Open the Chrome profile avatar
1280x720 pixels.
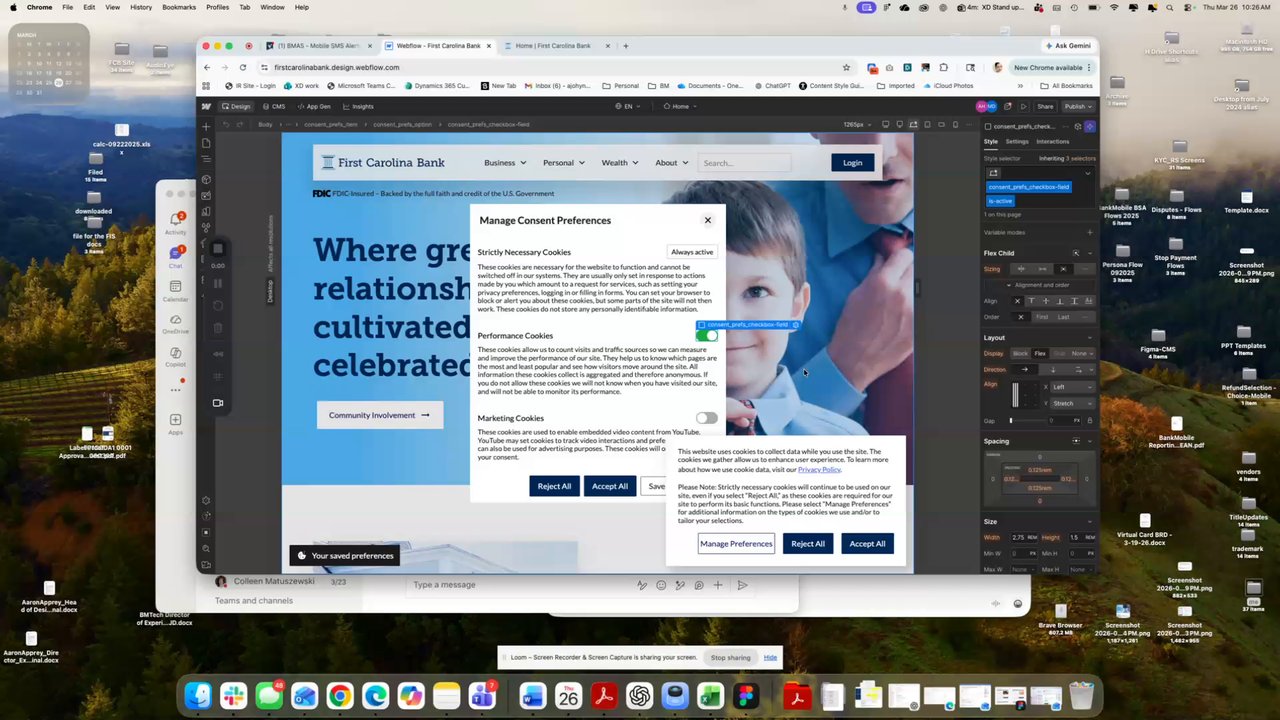click(997, 67)
